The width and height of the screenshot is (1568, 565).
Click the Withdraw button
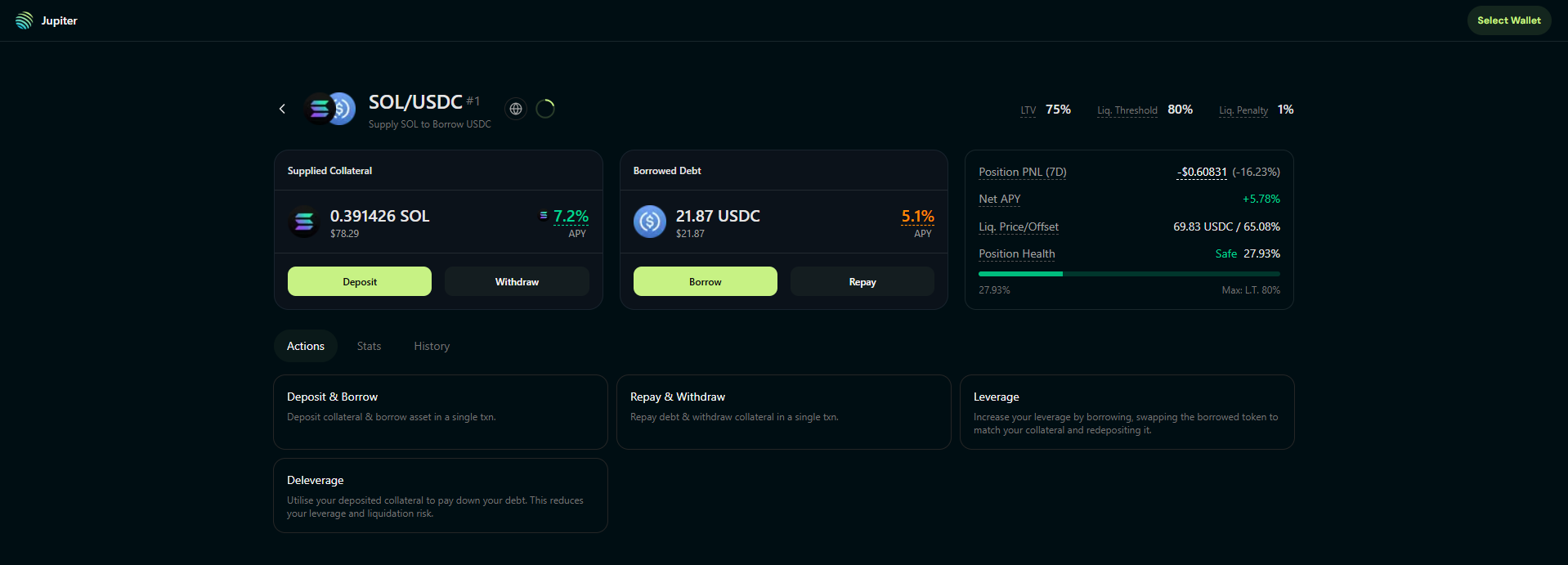pos(517,281)
